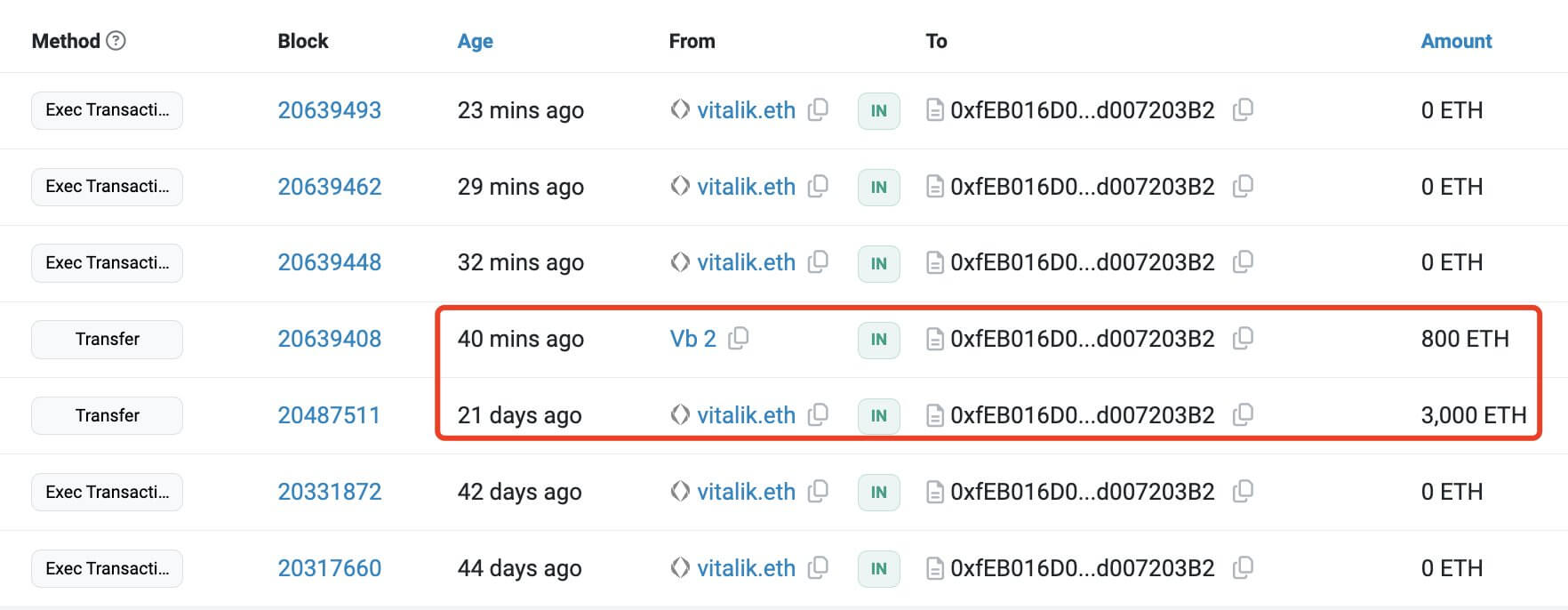Click contract file icon in block 20639462 row
The width and height of the screenshot is (1568, 610).
[x=935, y=187]
